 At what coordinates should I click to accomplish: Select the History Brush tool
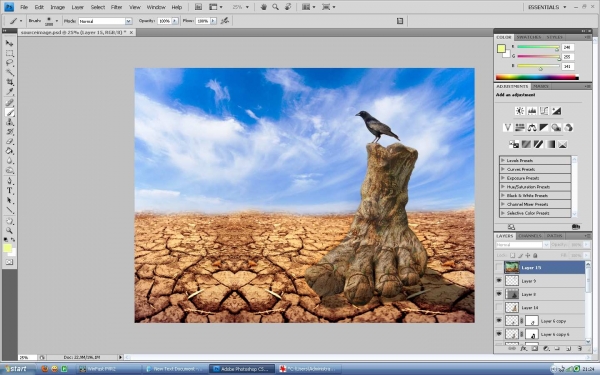(x=9, y=132)
